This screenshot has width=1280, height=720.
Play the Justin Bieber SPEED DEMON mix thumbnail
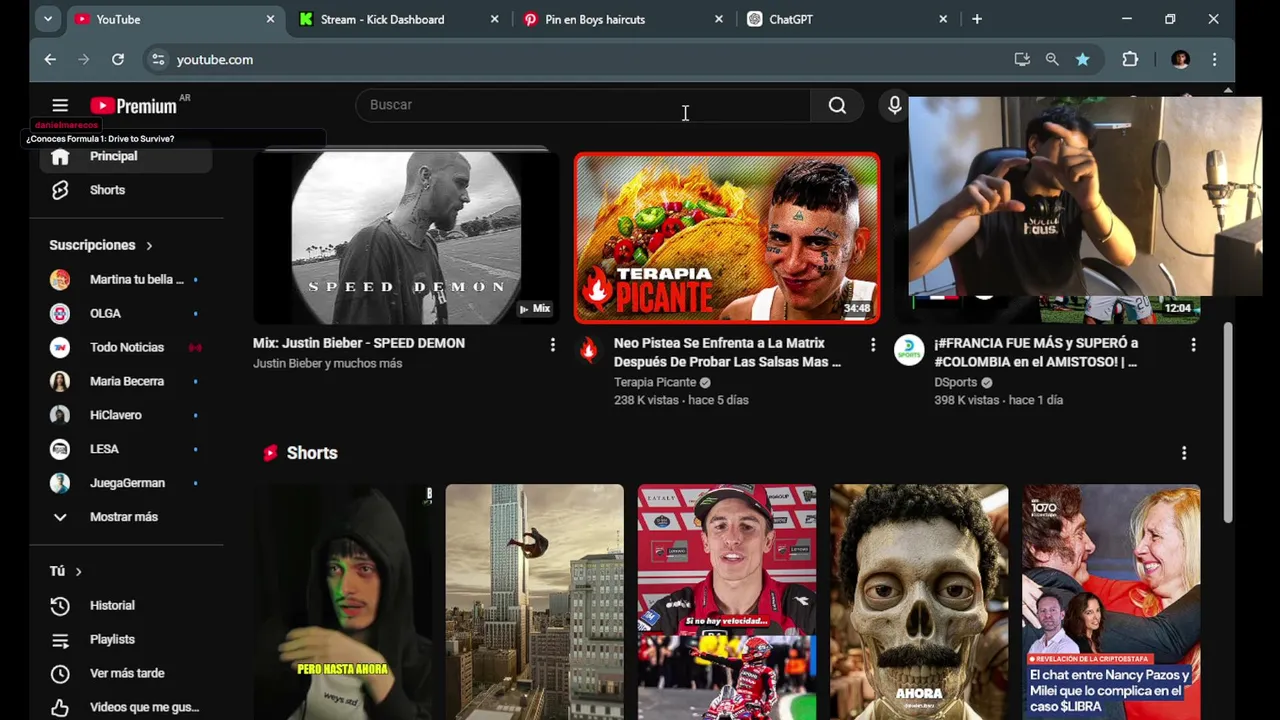point(405,238)
